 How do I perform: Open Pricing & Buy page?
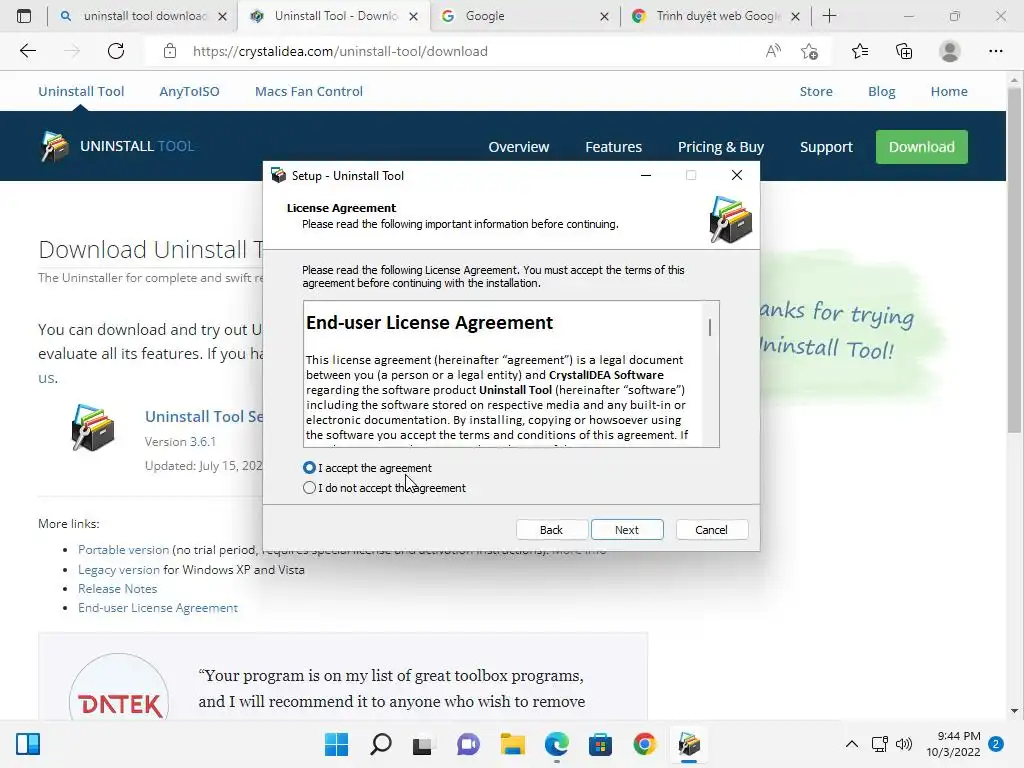720,147
